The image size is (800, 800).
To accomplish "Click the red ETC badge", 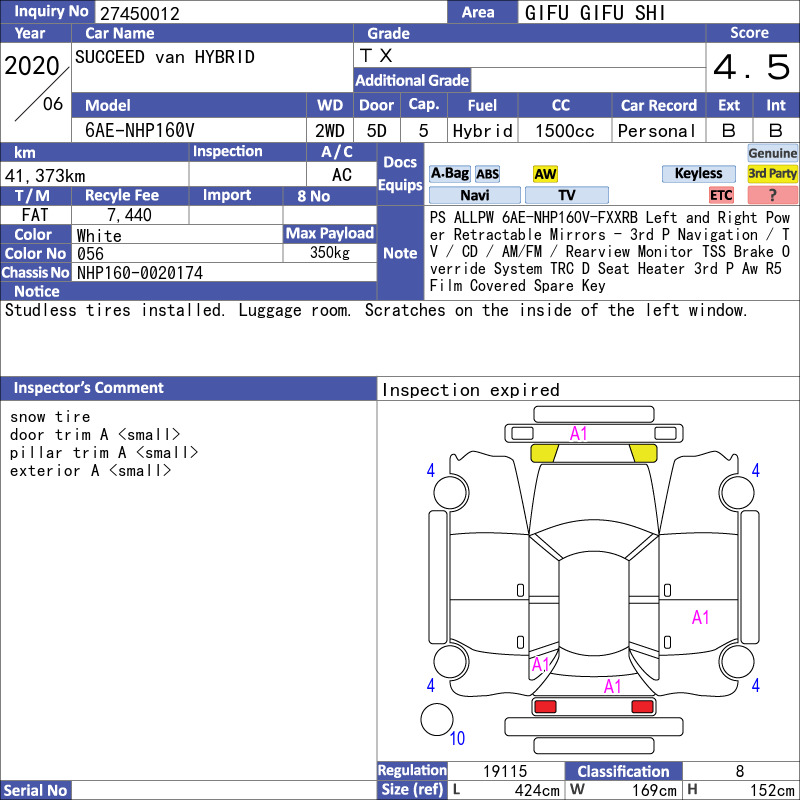I will point(721,195).
